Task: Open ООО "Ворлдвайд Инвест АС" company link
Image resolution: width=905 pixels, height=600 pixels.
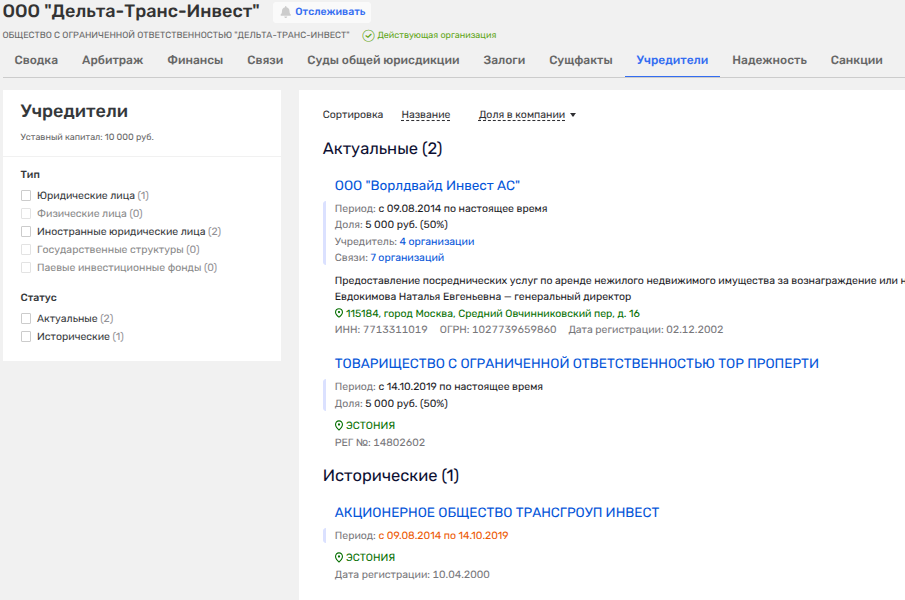Action: click(427, 186)
